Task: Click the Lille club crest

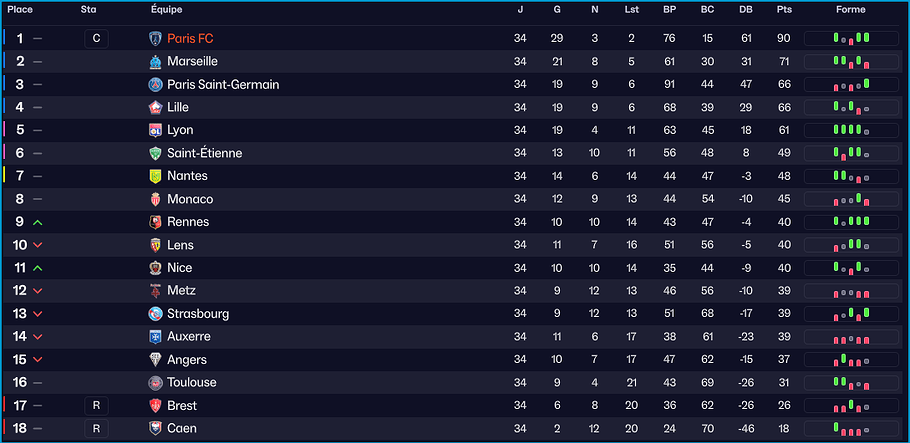Action: pyautogui.click(x=155, y=108)
